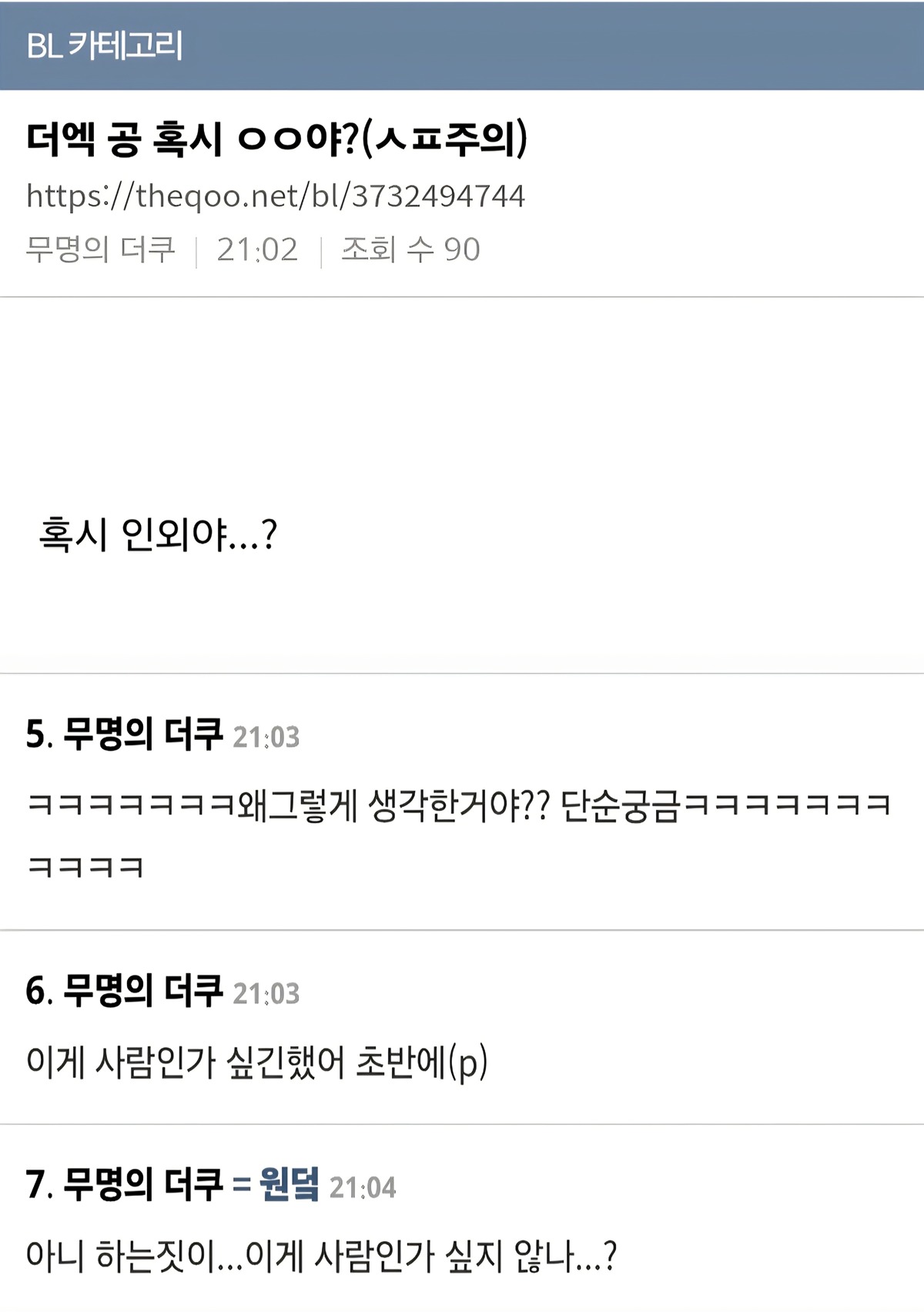
Task: Click the 21:04 timestamp on comment 7
Action: pyautogui.click(x=363, y=1187)
